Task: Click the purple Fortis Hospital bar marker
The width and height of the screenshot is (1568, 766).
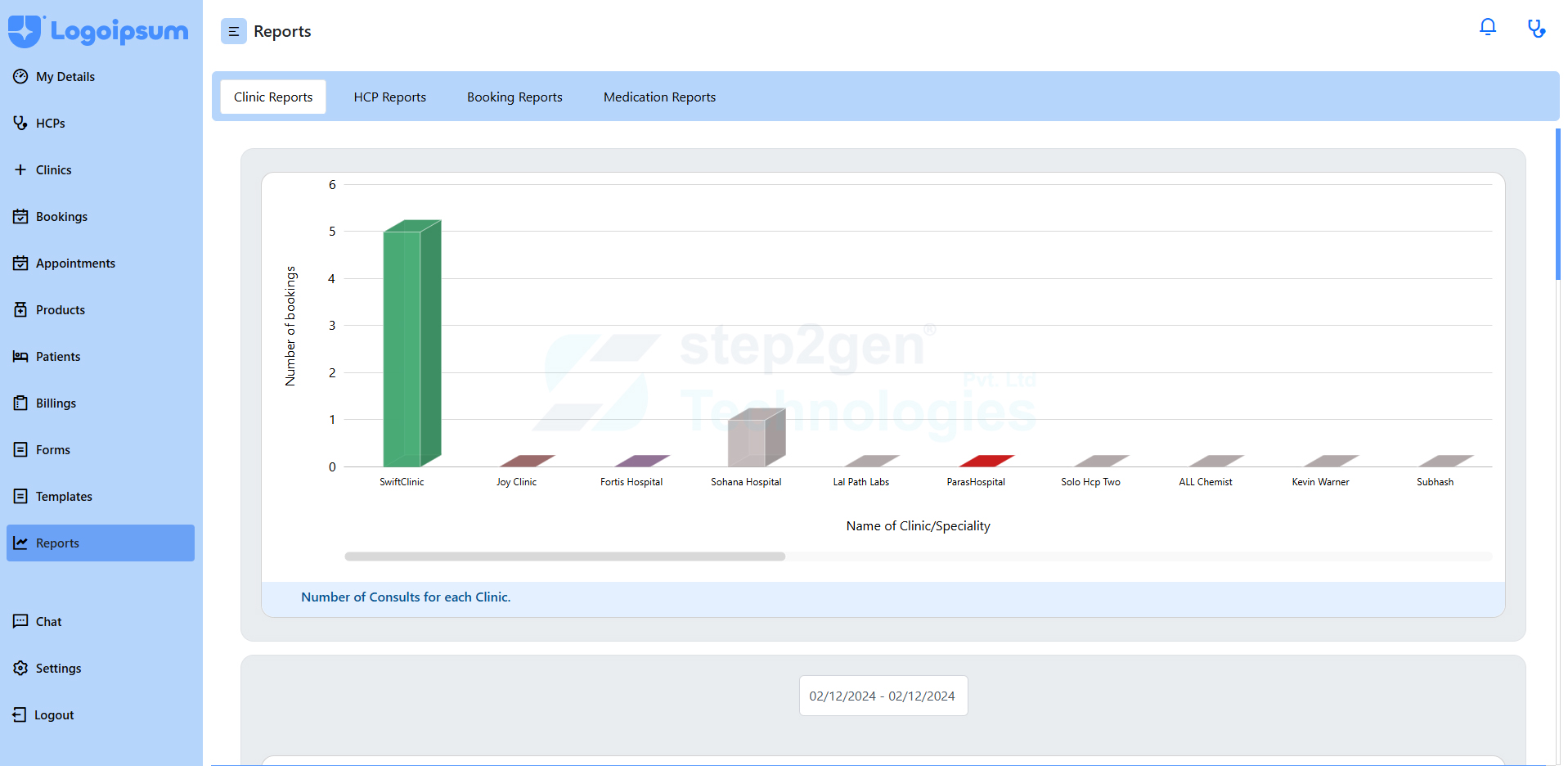Action: coord(642,461)
